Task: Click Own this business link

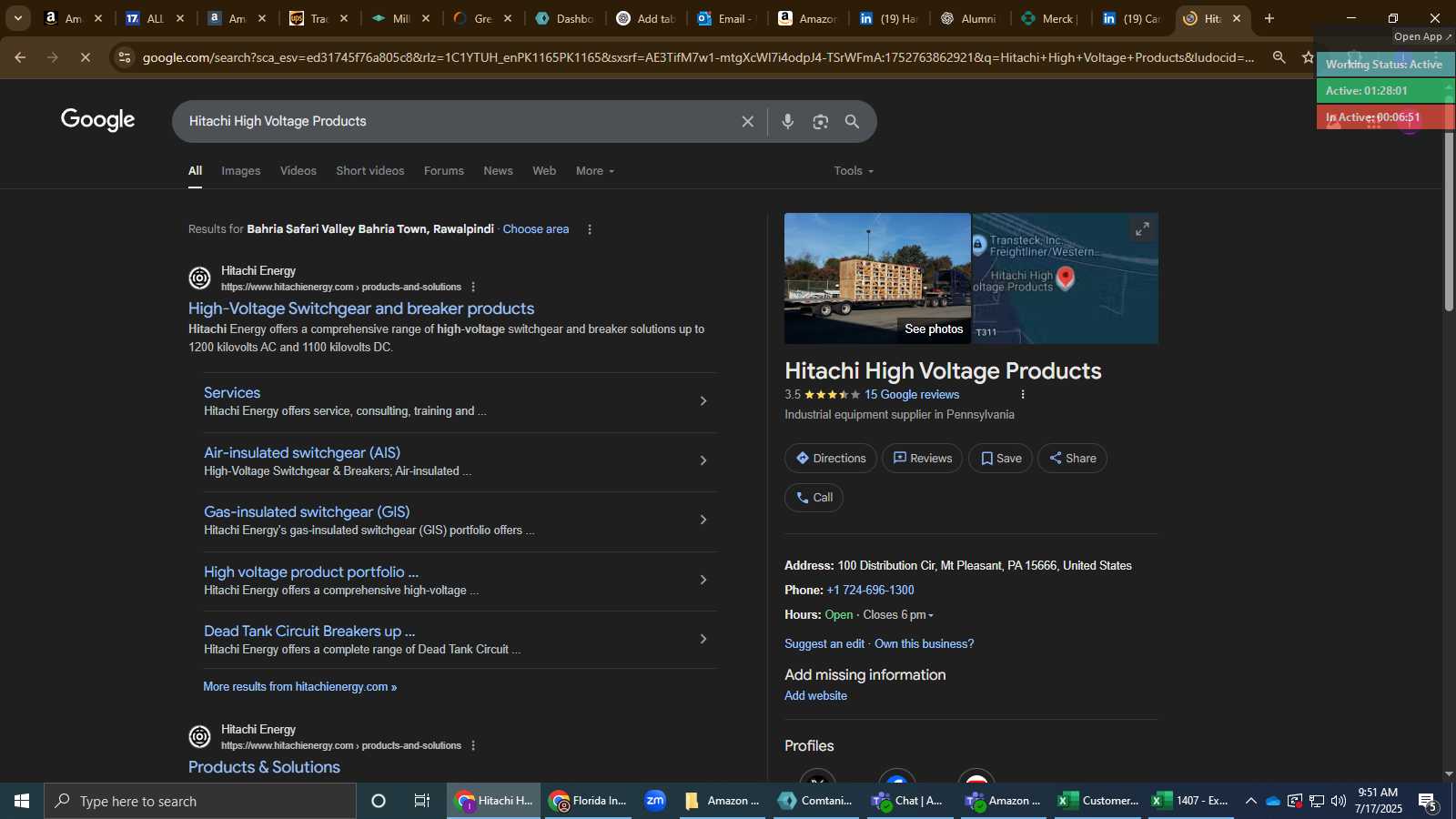Action: pyautogui.click(x=924, y=644)
